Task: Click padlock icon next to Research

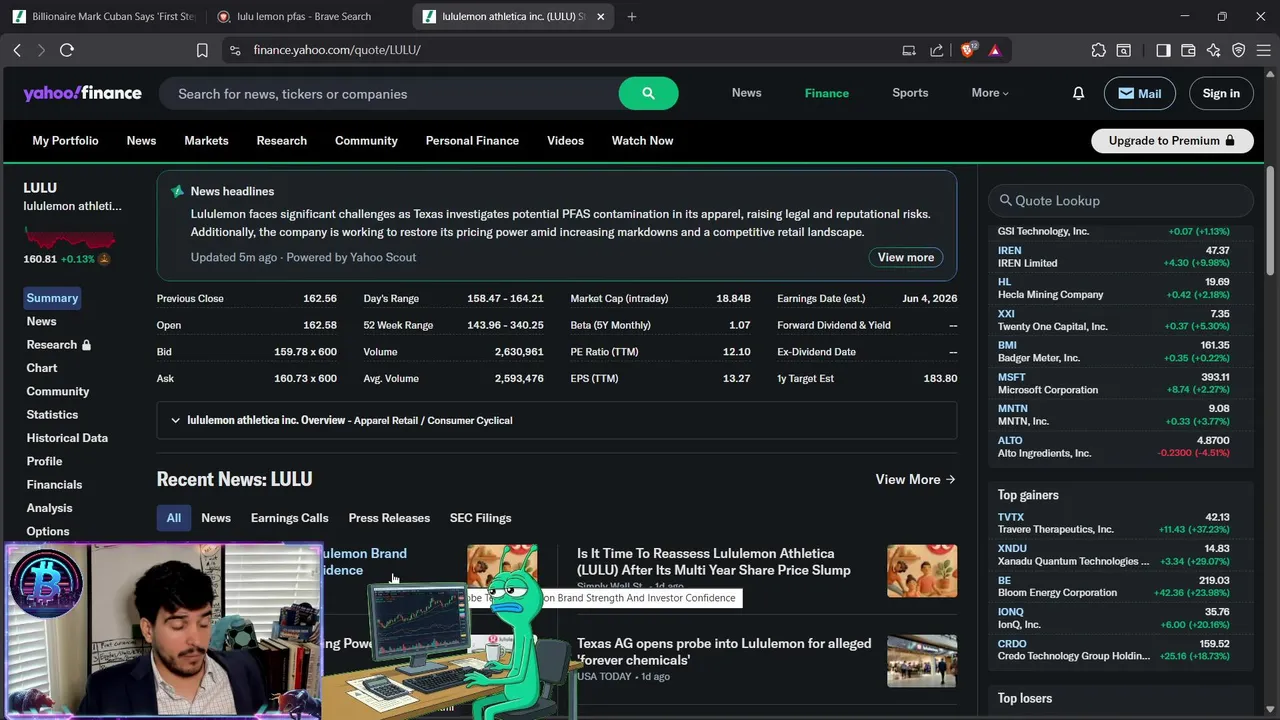Action: [x=86, y=345]
